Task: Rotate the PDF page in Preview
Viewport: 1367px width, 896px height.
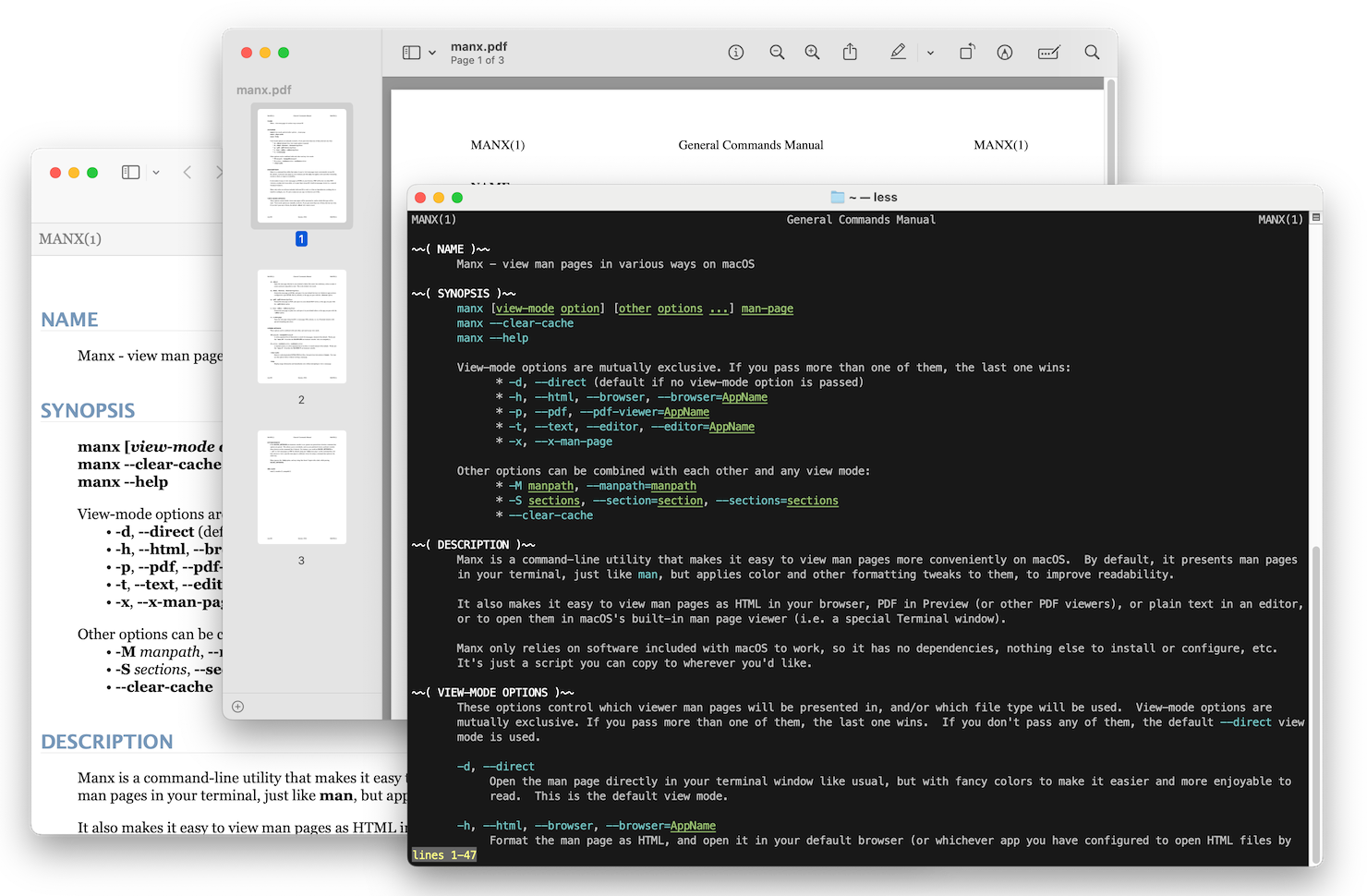Action: coord(966,52)
